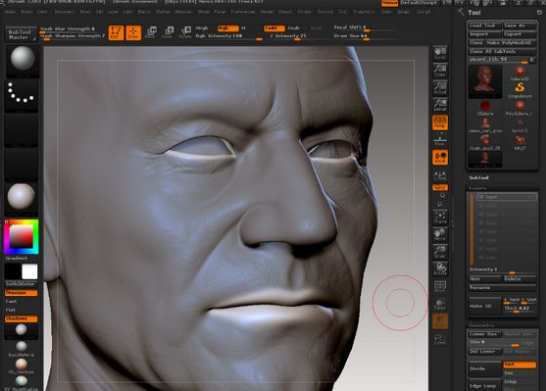The image size is (546, 391).
Task: Toggle the Shadows render option
Action: pos(21,319)
